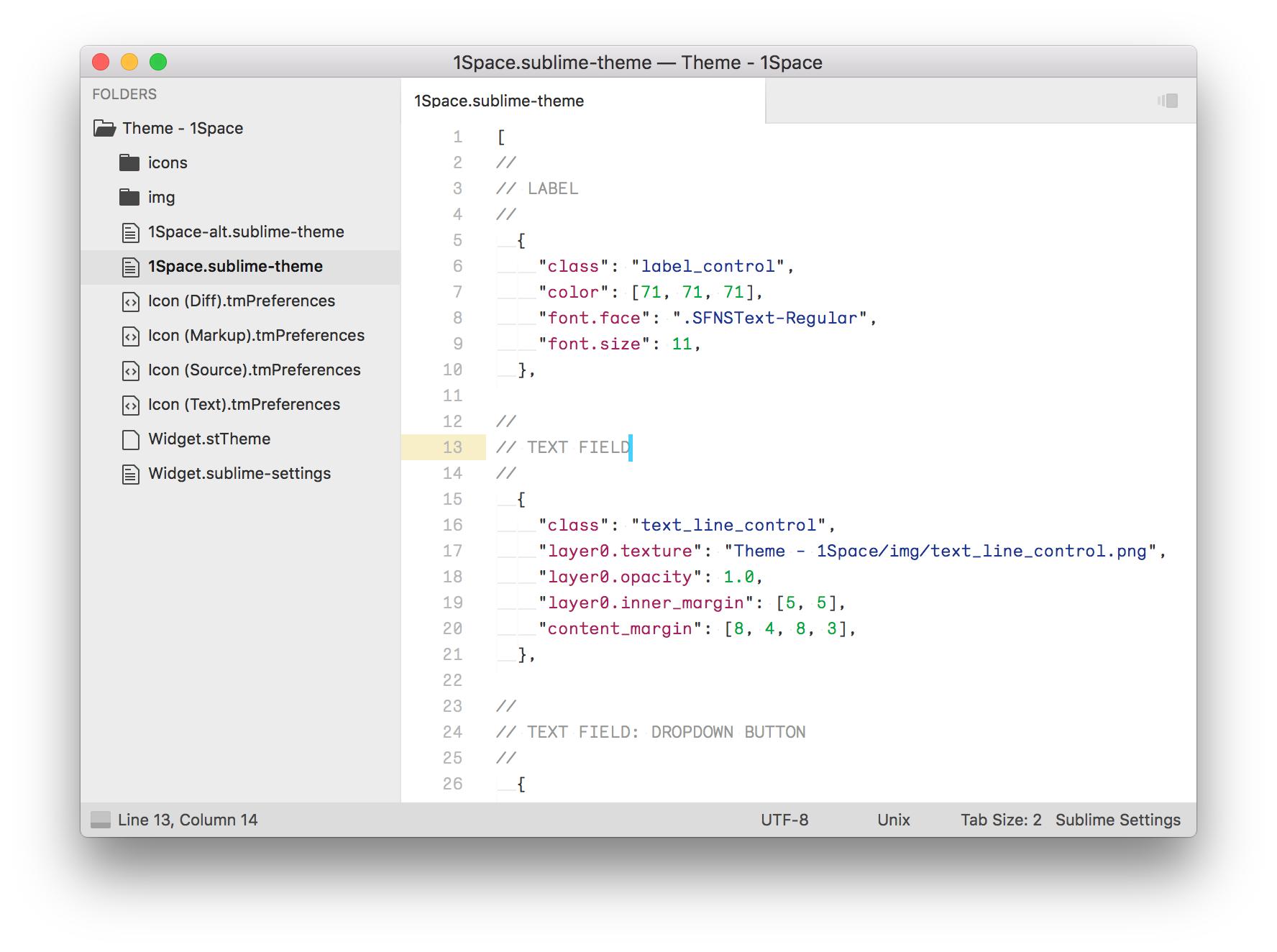Click Line 13, Column 14 status text
This screenshot has width=1277, height=952.
[x=188, y=820]
